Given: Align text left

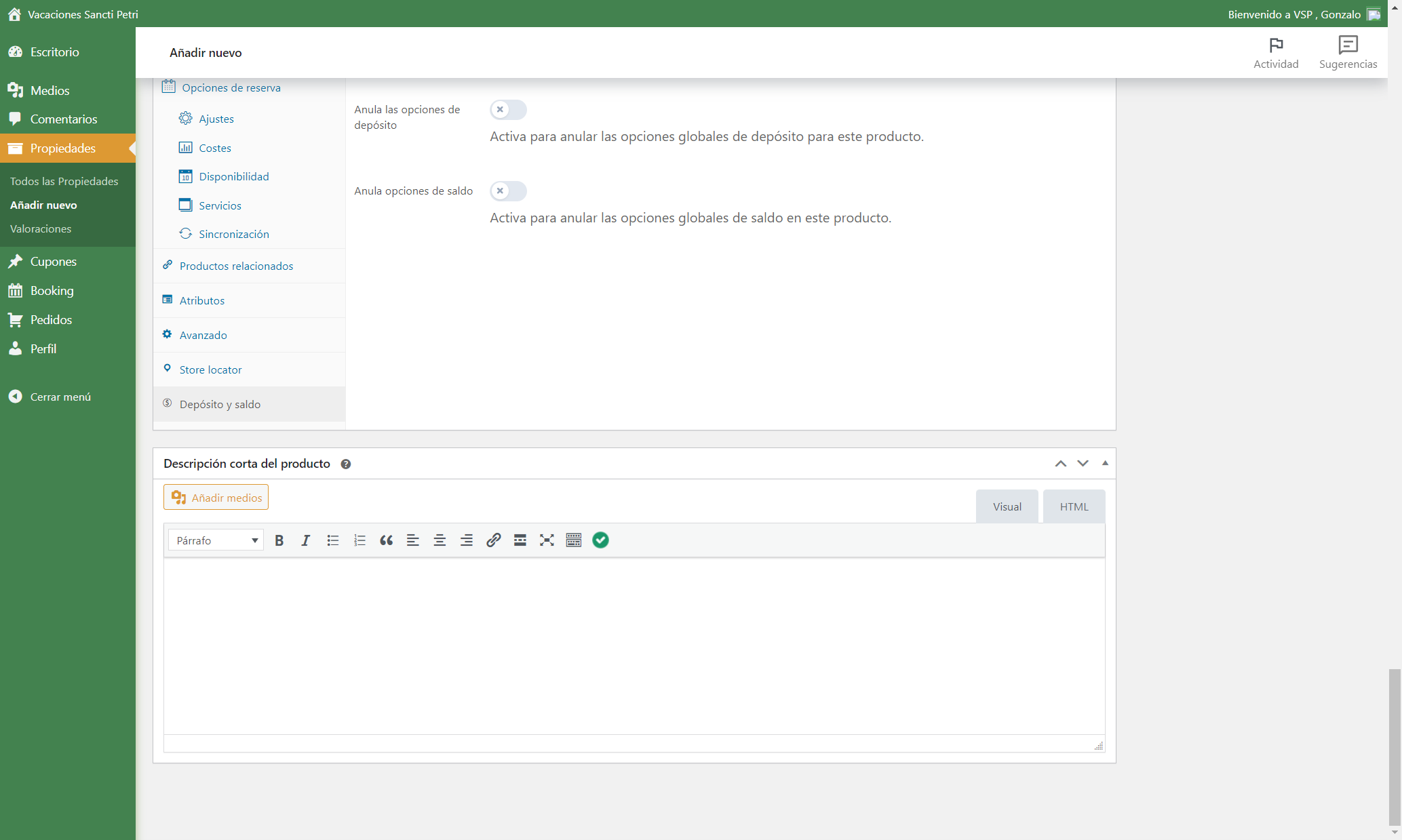Looking at the screenshot, I should [x=412, y=540].
